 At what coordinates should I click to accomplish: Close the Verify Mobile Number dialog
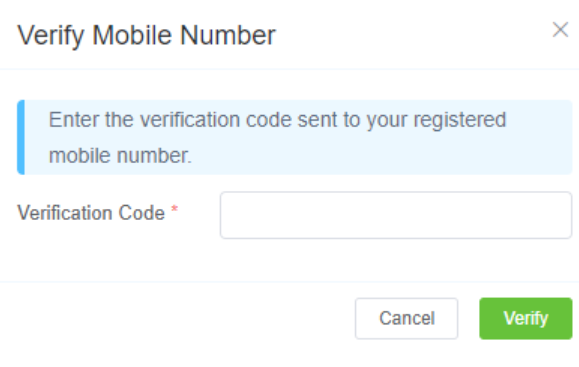click(x=560, y=30)
